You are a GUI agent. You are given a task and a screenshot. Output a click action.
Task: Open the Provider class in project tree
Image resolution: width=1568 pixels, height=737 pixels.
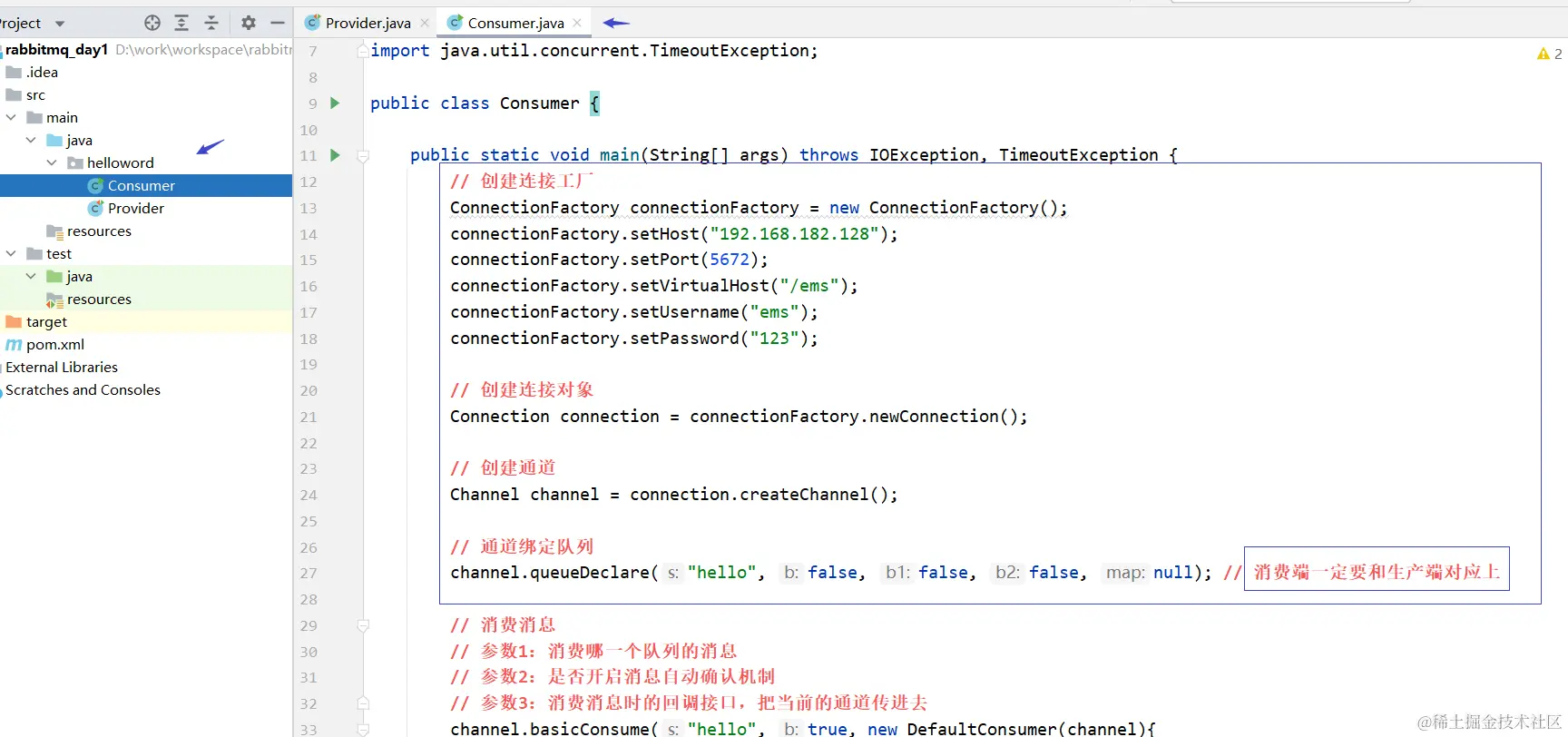[135, 208]
